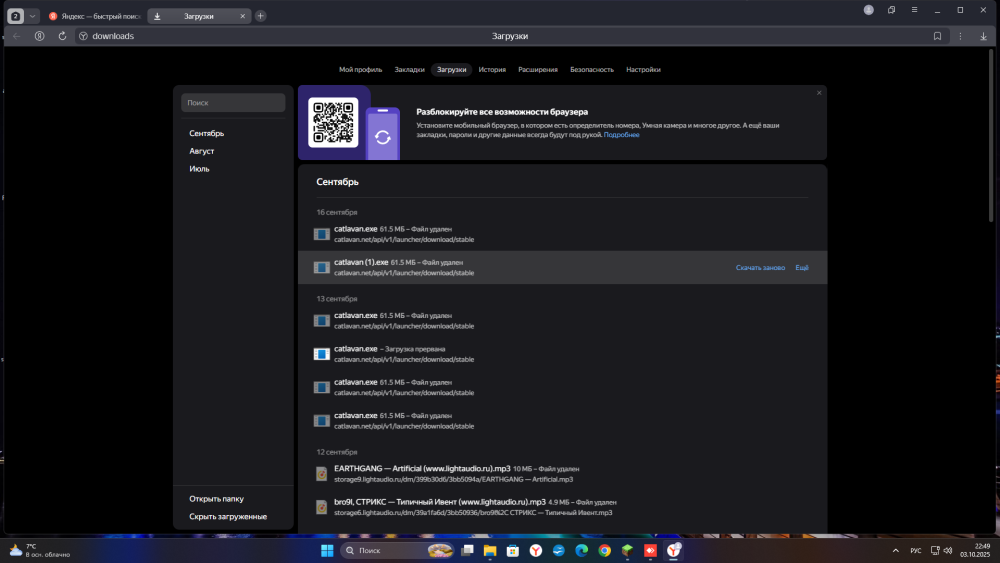Screen dimensions: 1000x563
Task: Click the page vertical scrollbar thumb
Action: (x=991, y=135)
